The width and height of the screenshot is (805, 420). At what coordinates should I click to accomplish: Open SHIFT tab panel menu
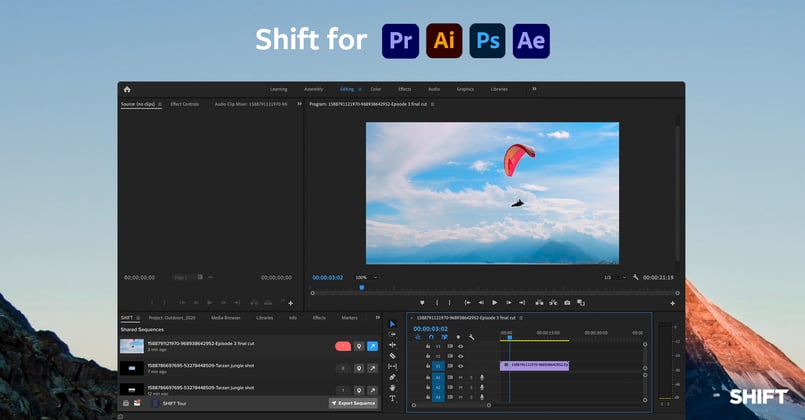(x=138, y=318)
